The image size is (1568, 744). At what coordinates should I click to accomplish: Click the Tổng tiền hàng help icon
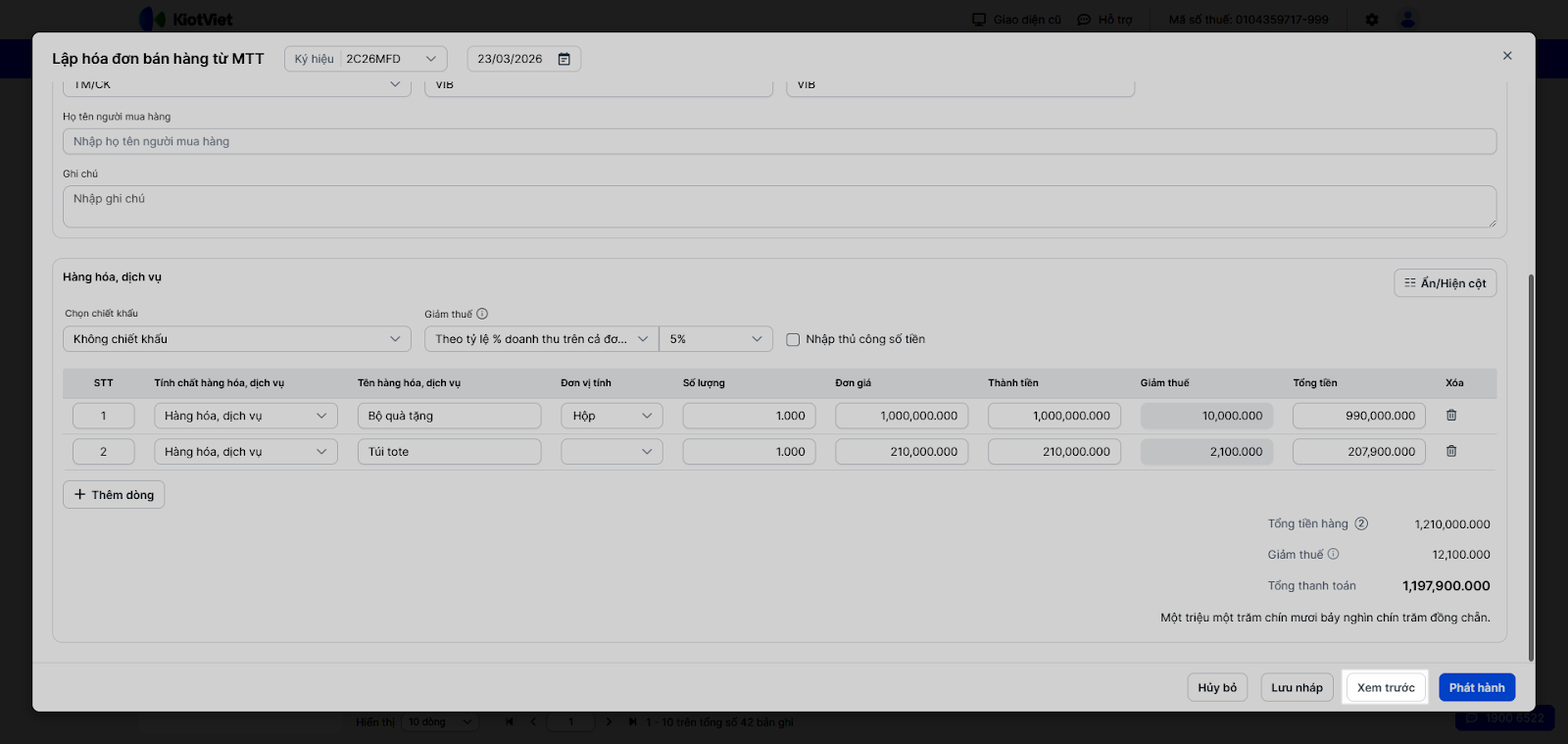point(1361,523)
